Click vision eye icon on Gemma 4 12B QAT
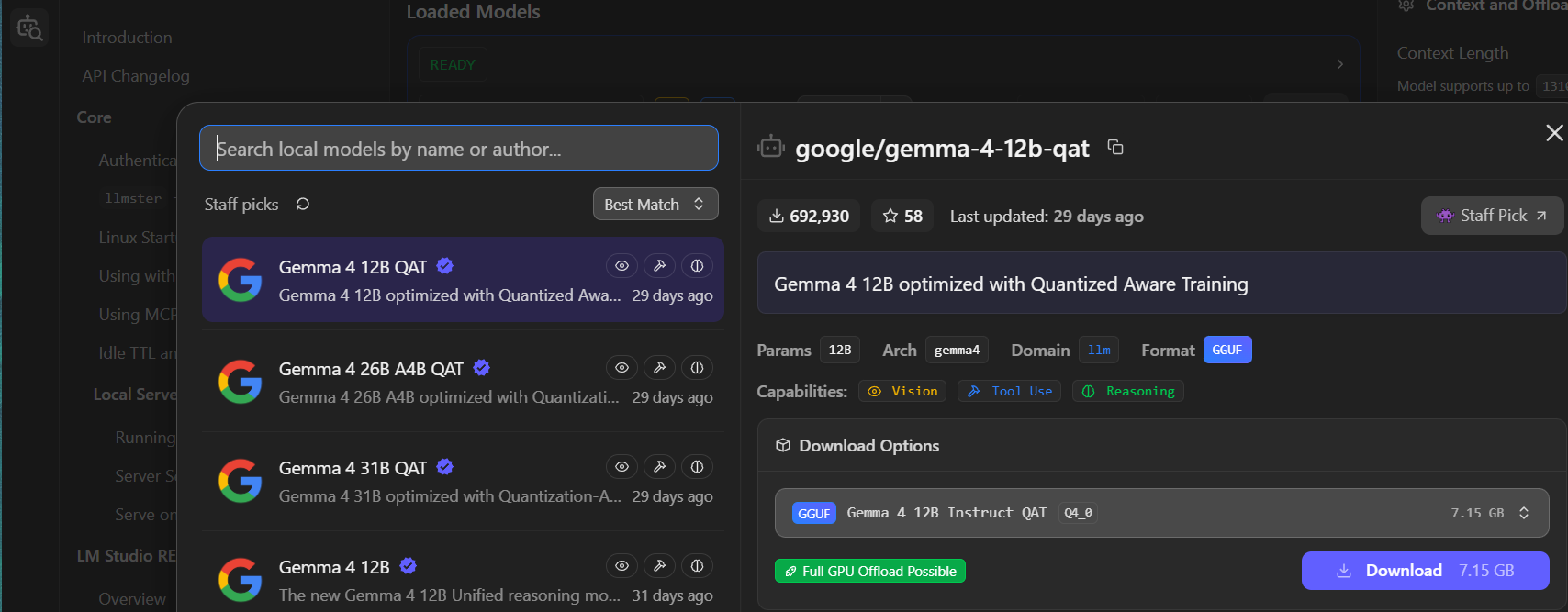Screen dimensions: 1568x612 click(x=622, y=266)
